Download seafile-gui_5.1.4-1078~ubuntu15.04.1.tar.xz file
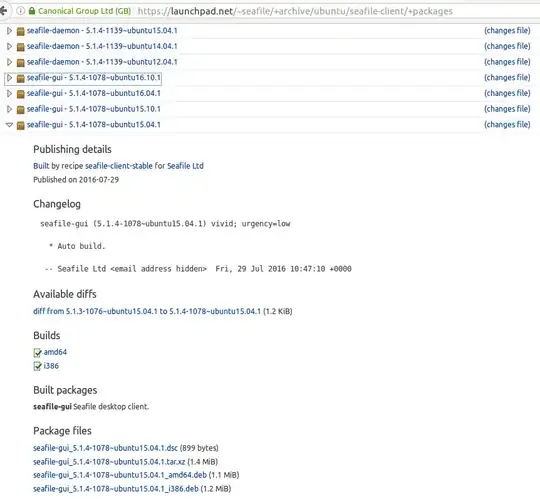This screenshot has height=499, width=540. (109, 461)
